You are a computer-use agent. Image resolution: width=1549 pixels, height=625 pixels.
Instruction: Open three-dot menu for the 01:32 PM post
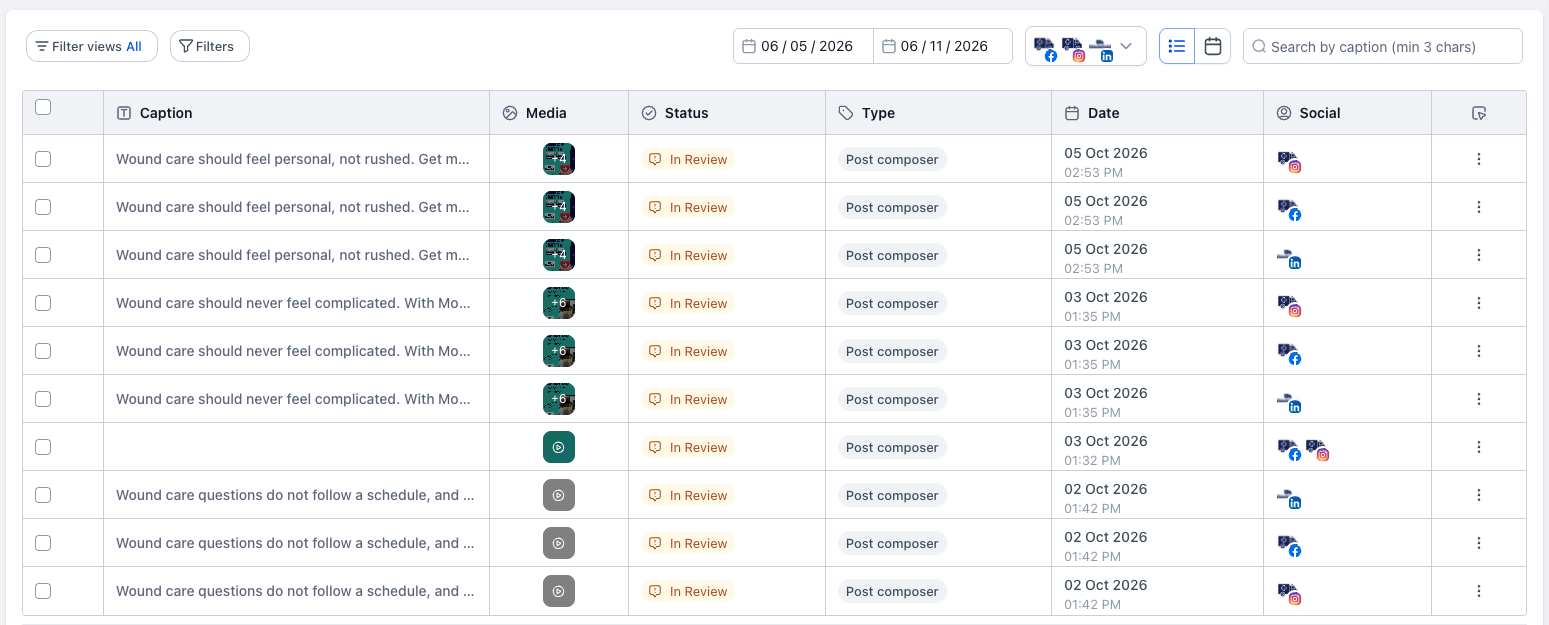click(x=1479, y=447)
